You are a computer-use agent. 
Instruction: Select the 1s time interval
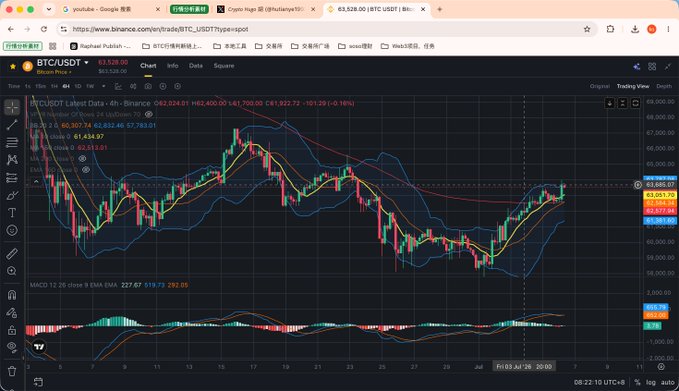28,86
